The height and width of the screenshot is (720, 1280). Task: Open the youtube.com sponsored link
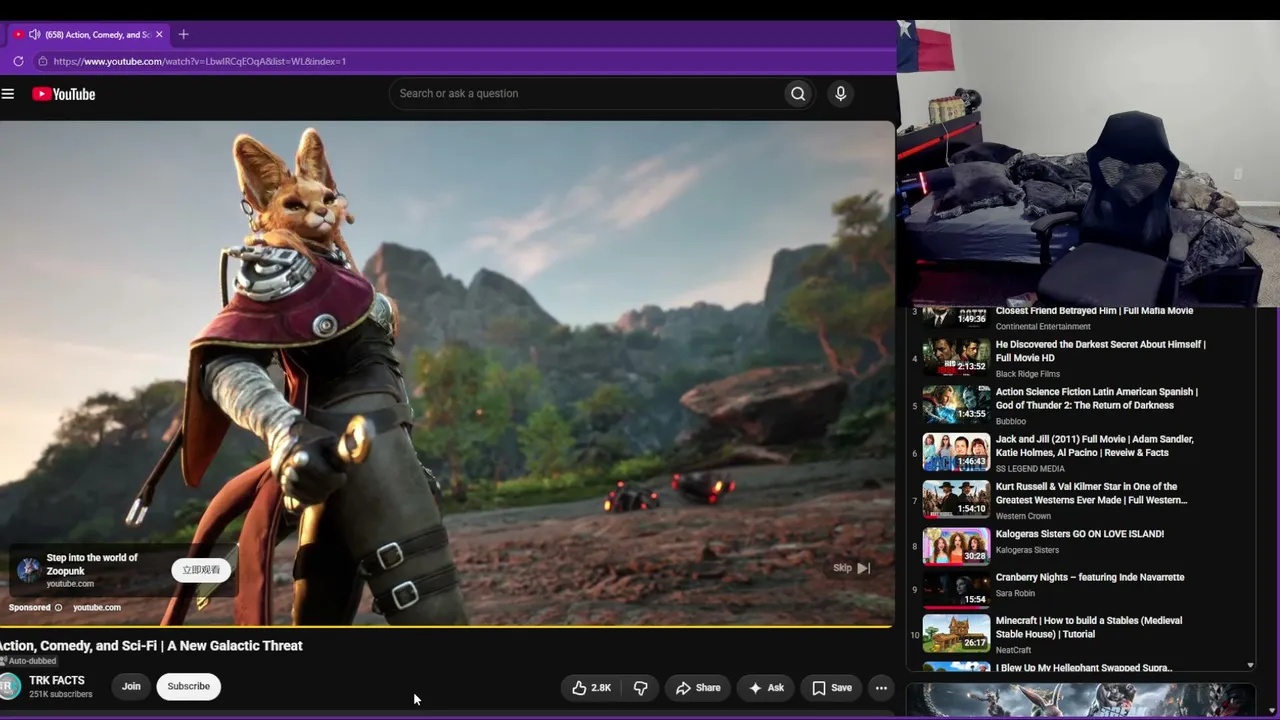pyautogui.click(x=97, y=608)
